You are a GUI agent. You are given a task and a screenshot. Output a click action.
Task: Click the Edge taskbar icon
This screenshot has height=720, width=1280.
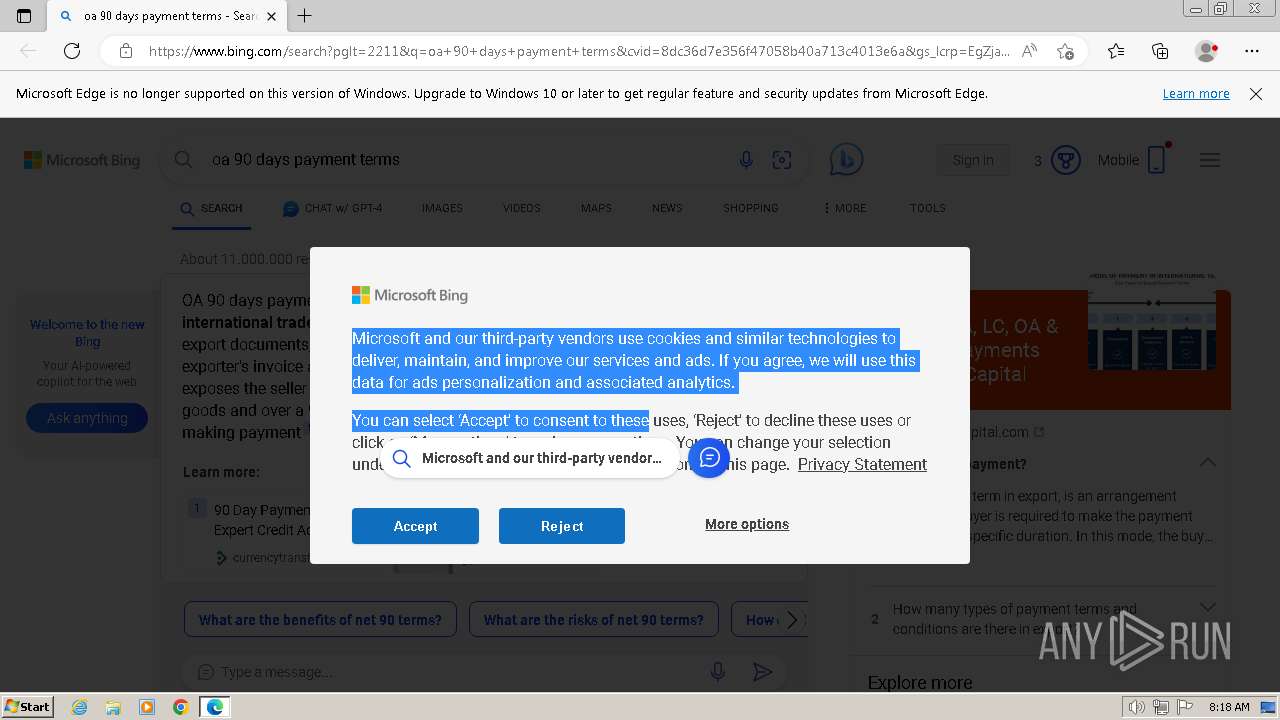(x=214, y=707)
